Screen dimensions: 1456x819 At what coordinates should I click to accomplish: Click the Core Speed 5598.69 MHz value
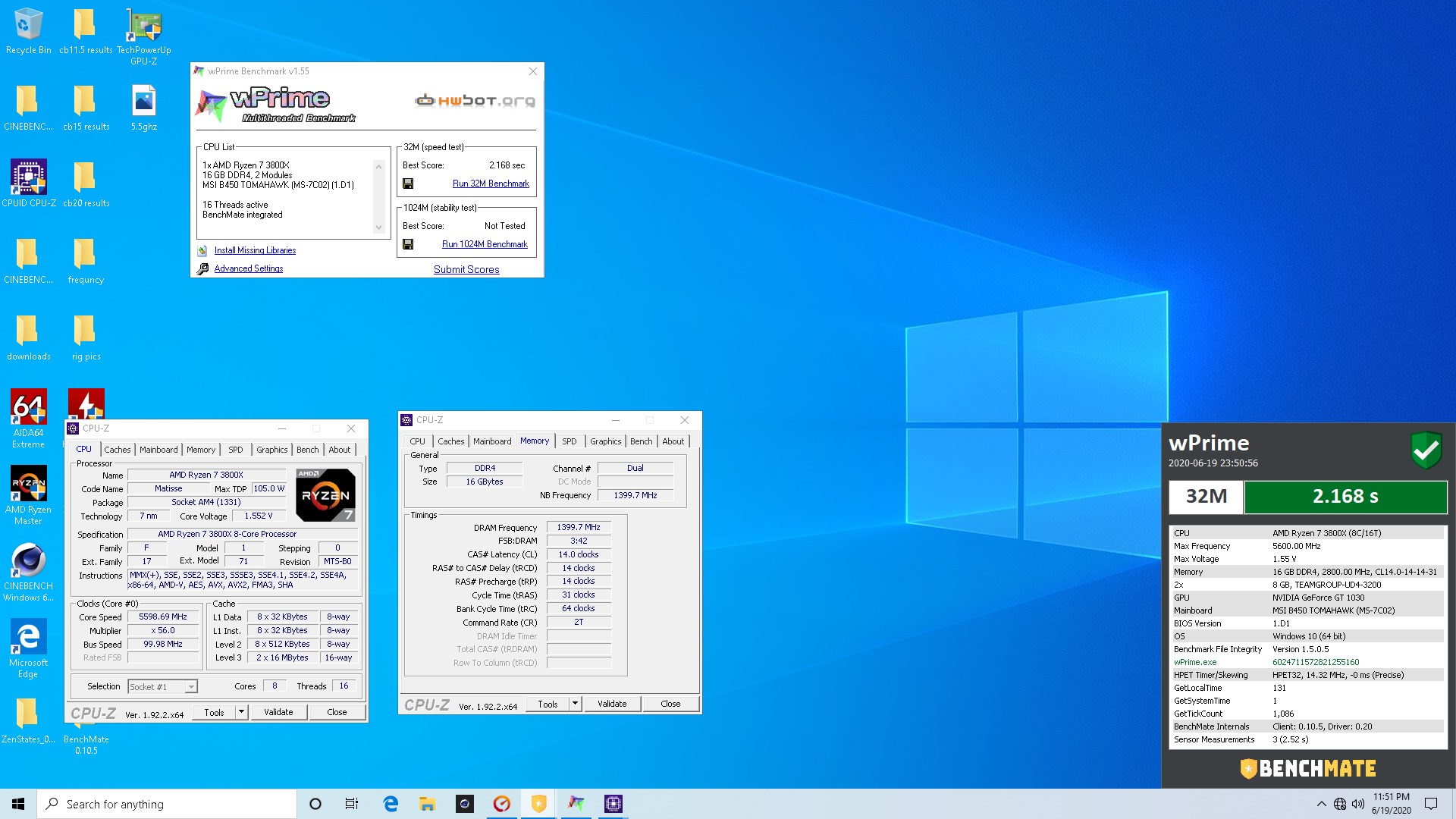[x=163, y=617]
